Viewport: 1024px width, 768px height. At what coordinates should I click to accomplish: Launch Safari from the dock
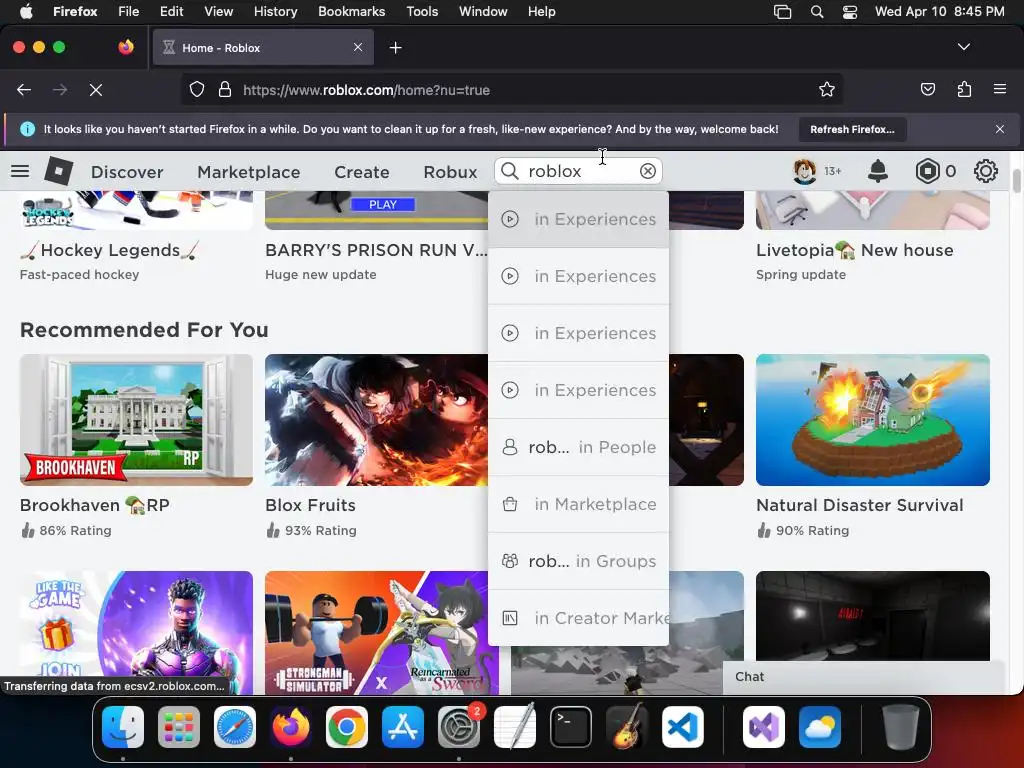[235, 727]
